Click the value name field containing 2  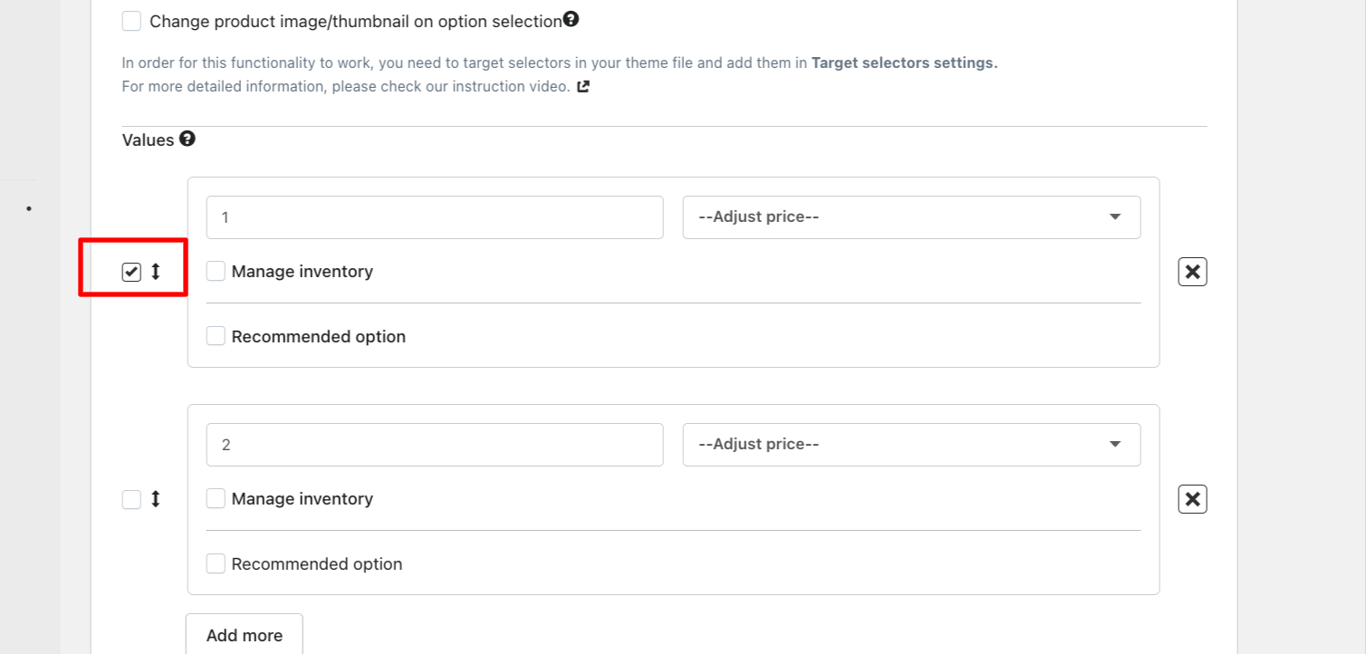(x=434, y=444)
